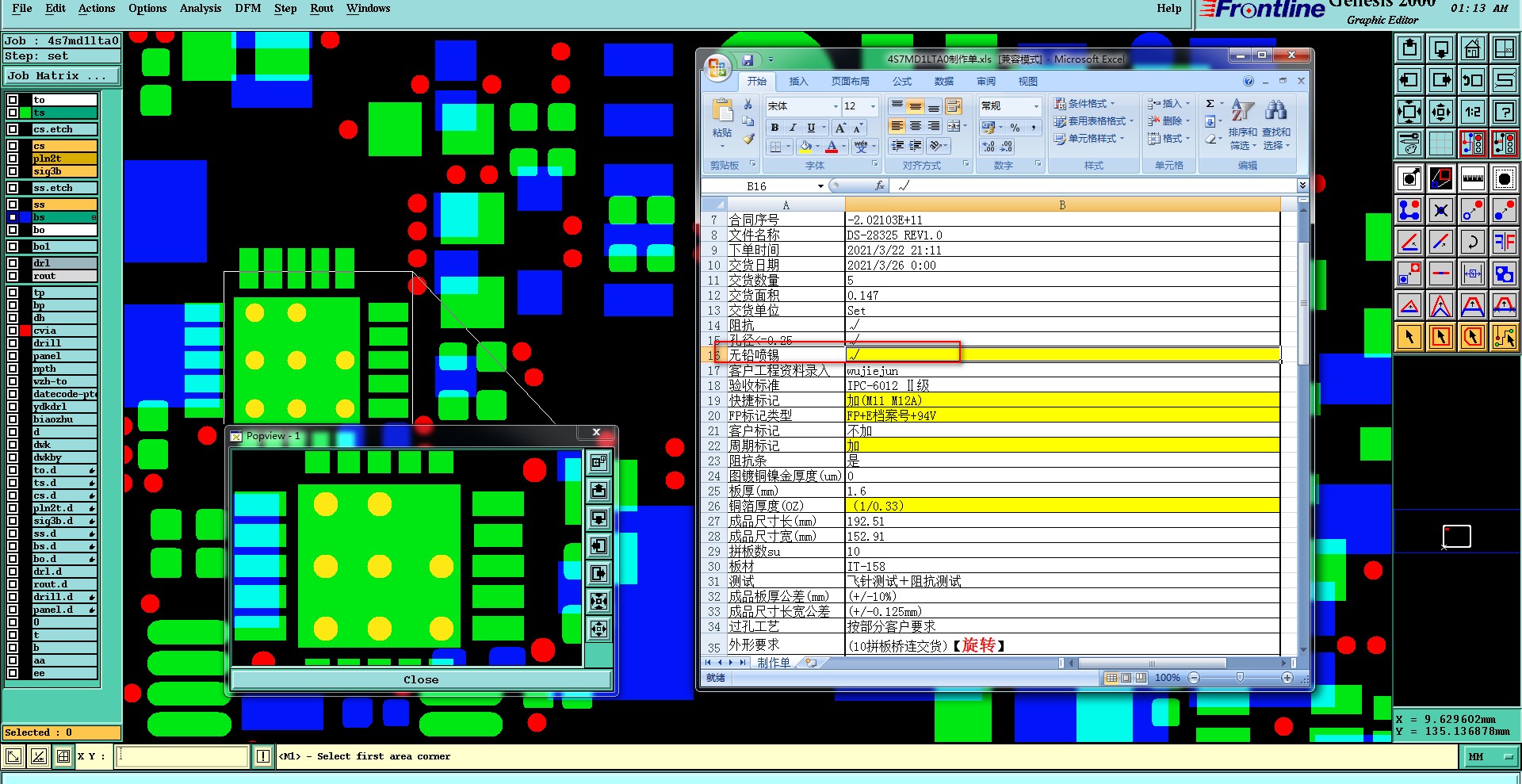Click the pan down icon in Genesis toolbar

1441,48
